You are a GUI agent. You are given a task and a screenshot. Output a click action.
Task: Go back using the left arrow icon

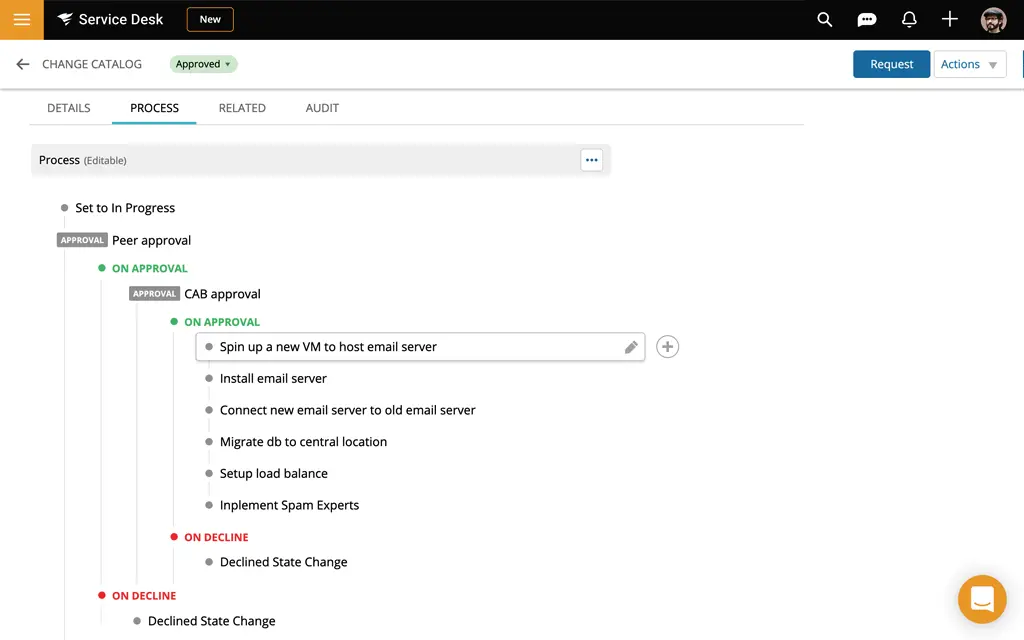(x=22, y=64)
